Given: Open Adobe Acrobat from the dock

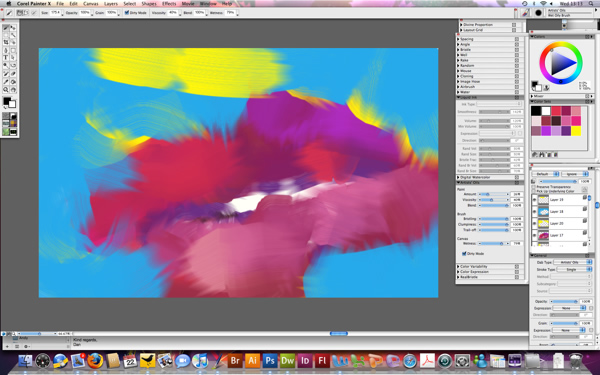Looking at the screenshot, I should coord(427,360).
